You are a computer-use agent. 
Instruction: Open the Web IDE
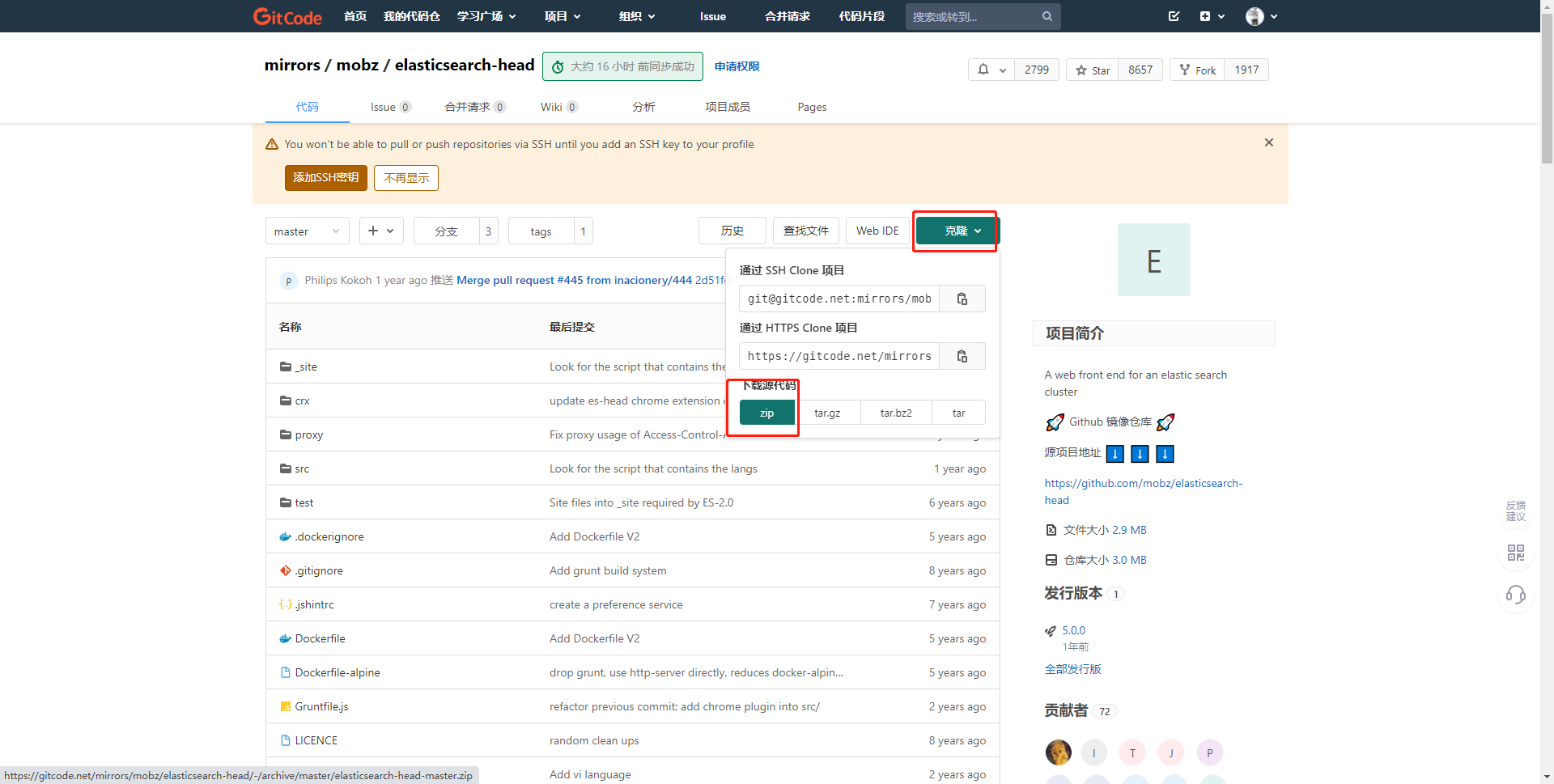877,231
